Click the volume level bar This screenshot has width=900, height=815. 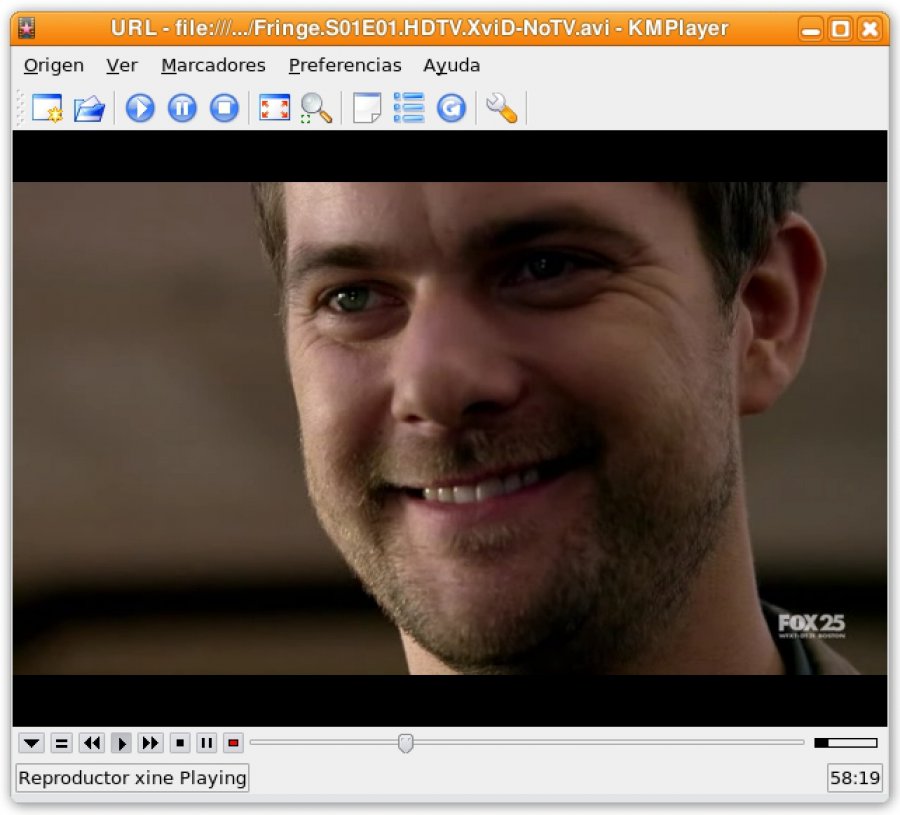click(845, 743)
